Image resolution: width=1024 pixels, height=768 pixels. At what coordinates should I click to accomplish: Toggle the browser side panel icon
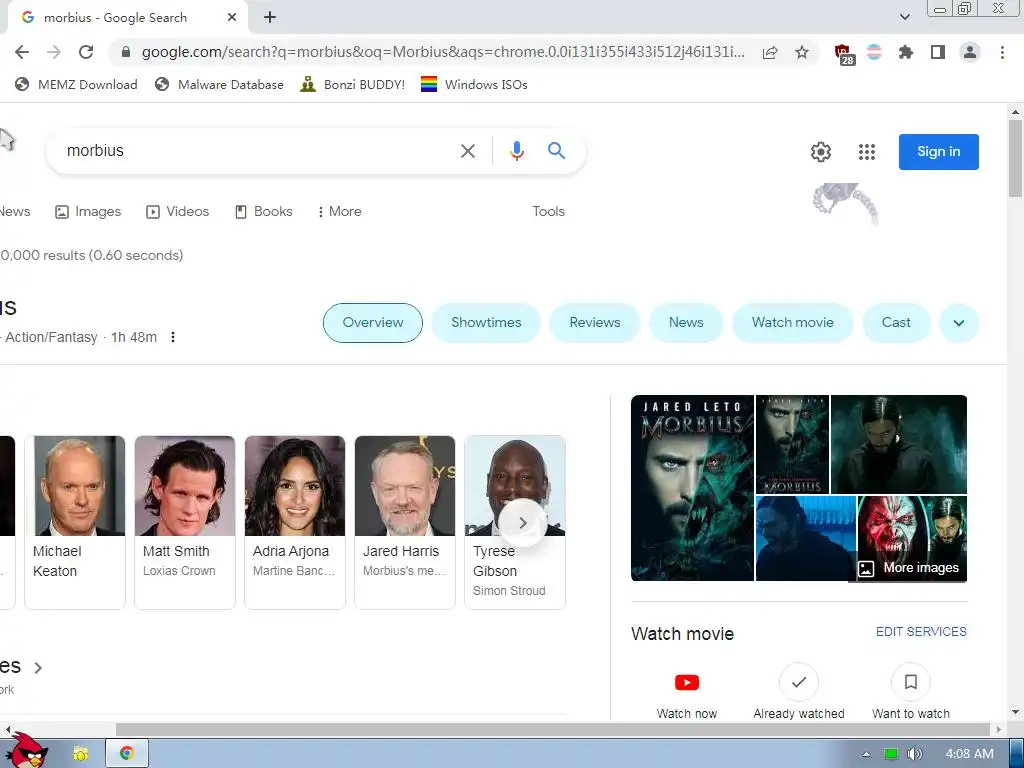938,52
